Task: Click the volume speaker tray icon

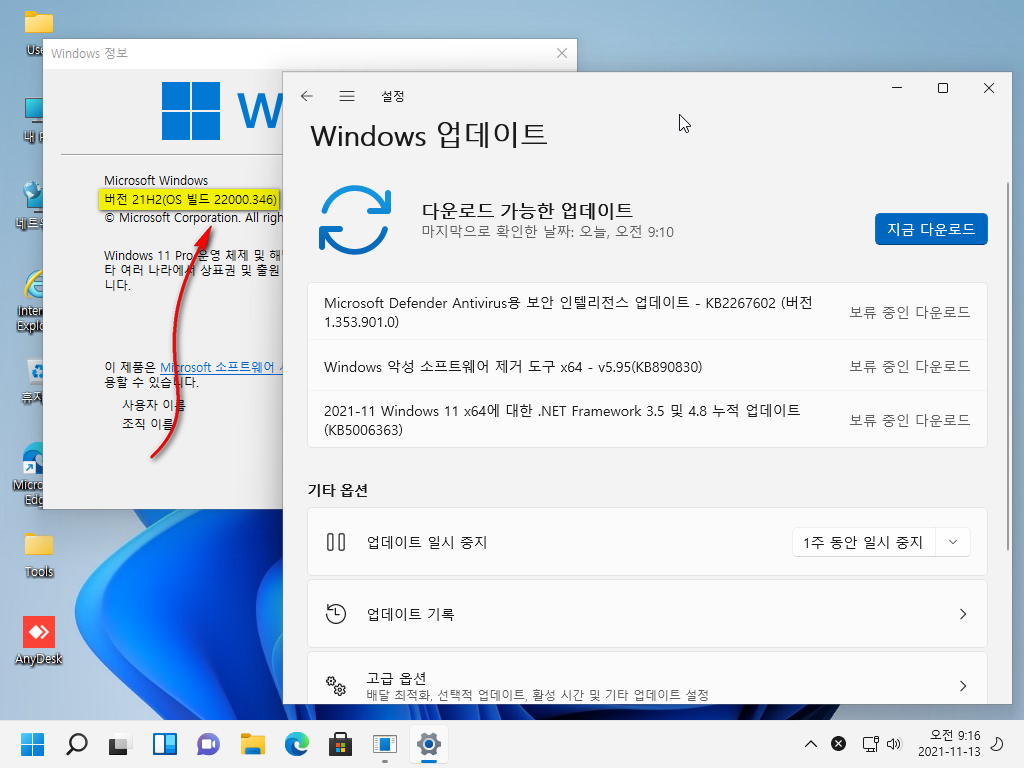Action: pos(894,744)
